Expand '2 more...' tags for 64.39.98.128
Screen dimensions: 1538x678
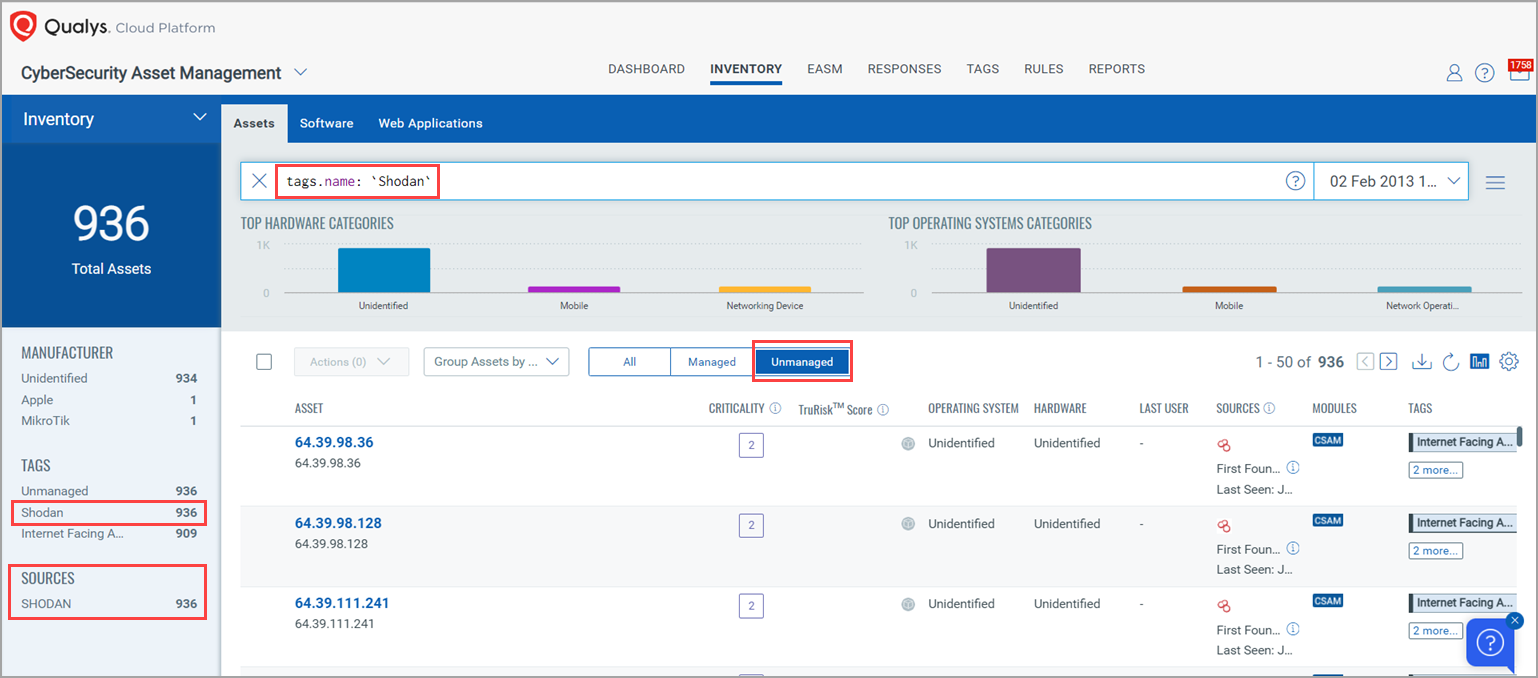pos(1436,551)
